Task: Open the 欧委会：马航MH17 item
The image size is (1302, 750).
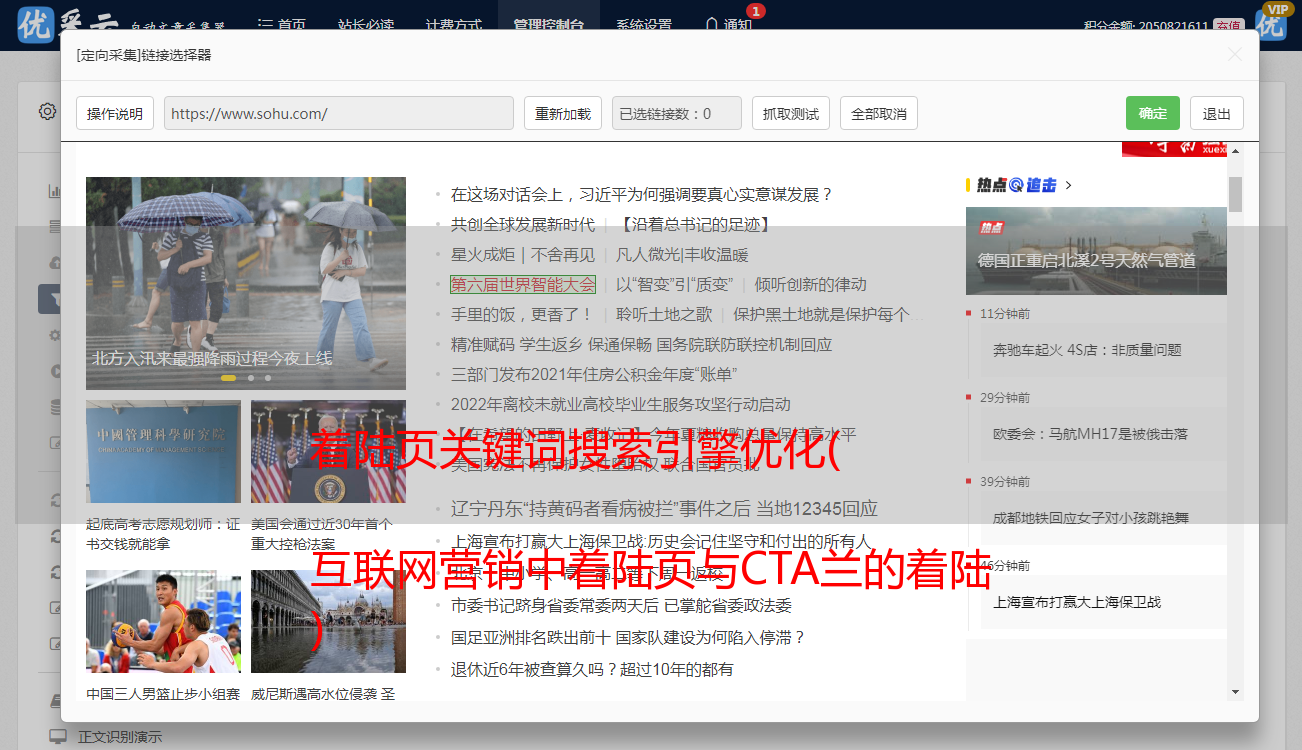Action: click(1090, 434)
